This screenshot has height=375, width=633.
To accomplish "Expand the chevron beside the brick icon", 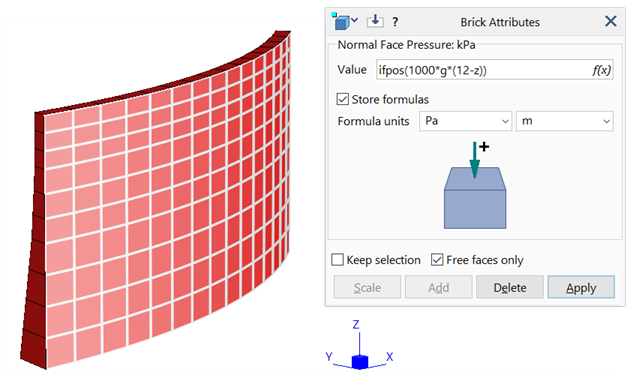I will pos(354,20).
